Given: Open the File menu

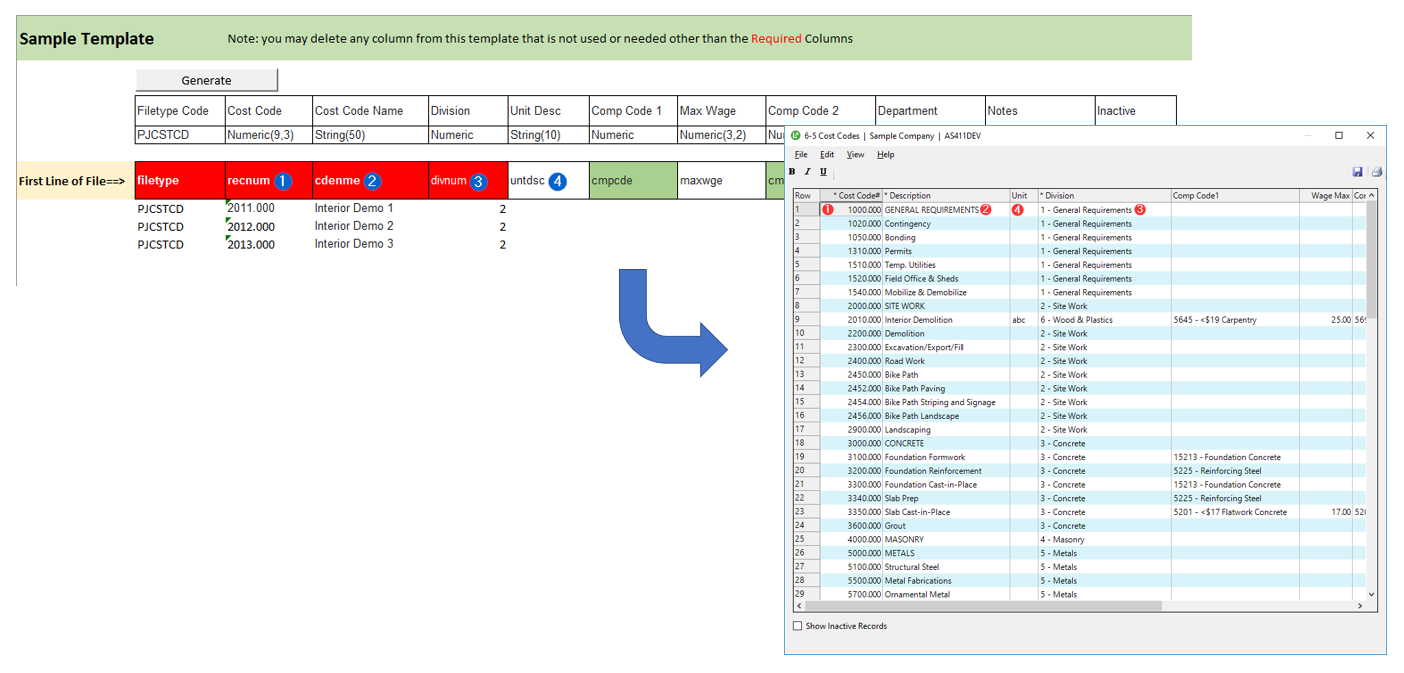Looking at the screenshot, I should tap(801, 155).
